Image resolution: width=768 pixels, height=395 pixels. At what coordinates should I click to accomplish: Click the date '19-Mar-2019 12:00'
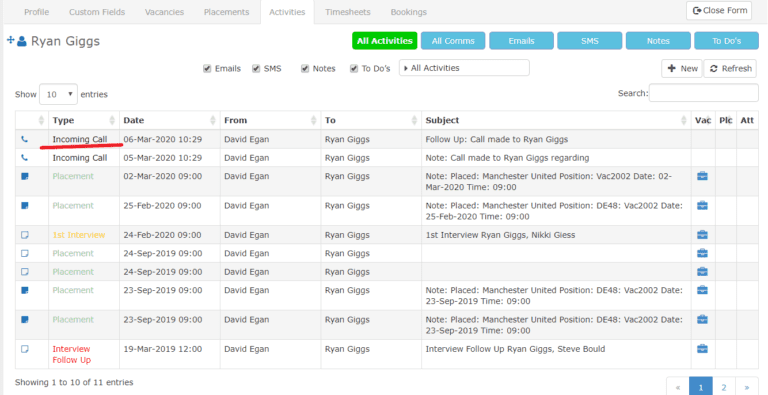click(x=163, y=349)
